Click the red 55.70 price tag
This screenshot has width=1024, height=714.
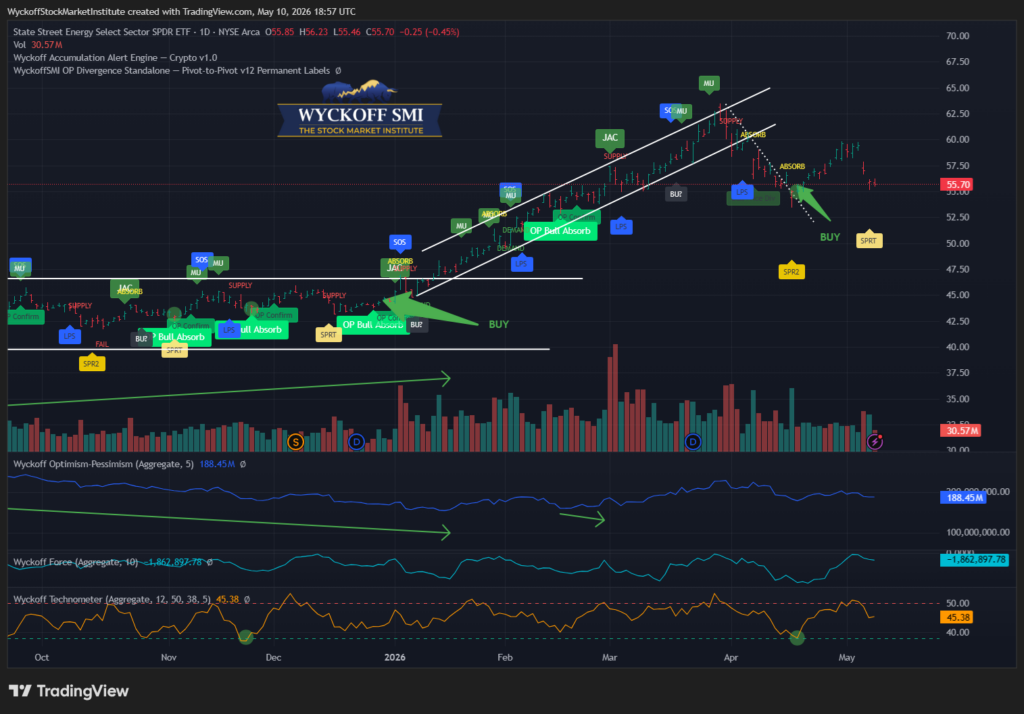pyautogui.click(x=957, y=185)
